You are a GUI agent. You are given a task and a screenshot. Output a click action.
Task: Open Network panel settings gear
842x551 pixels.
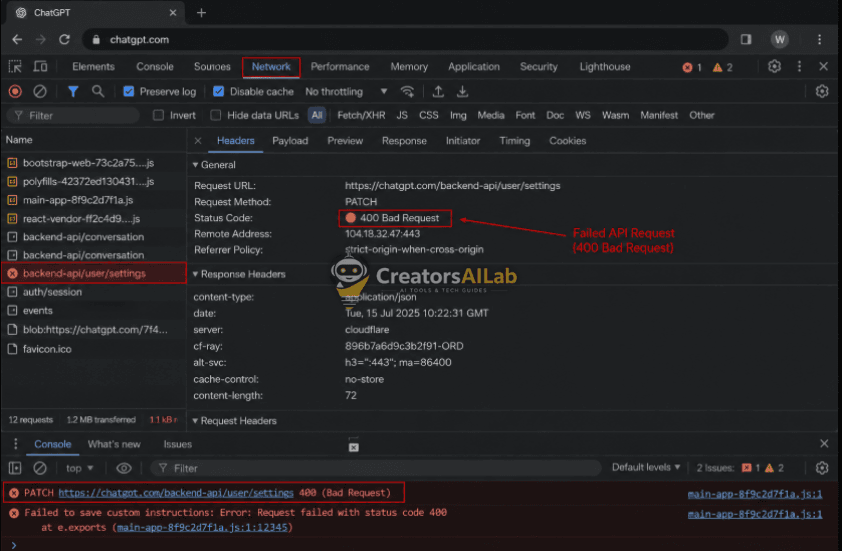point(822,91)
